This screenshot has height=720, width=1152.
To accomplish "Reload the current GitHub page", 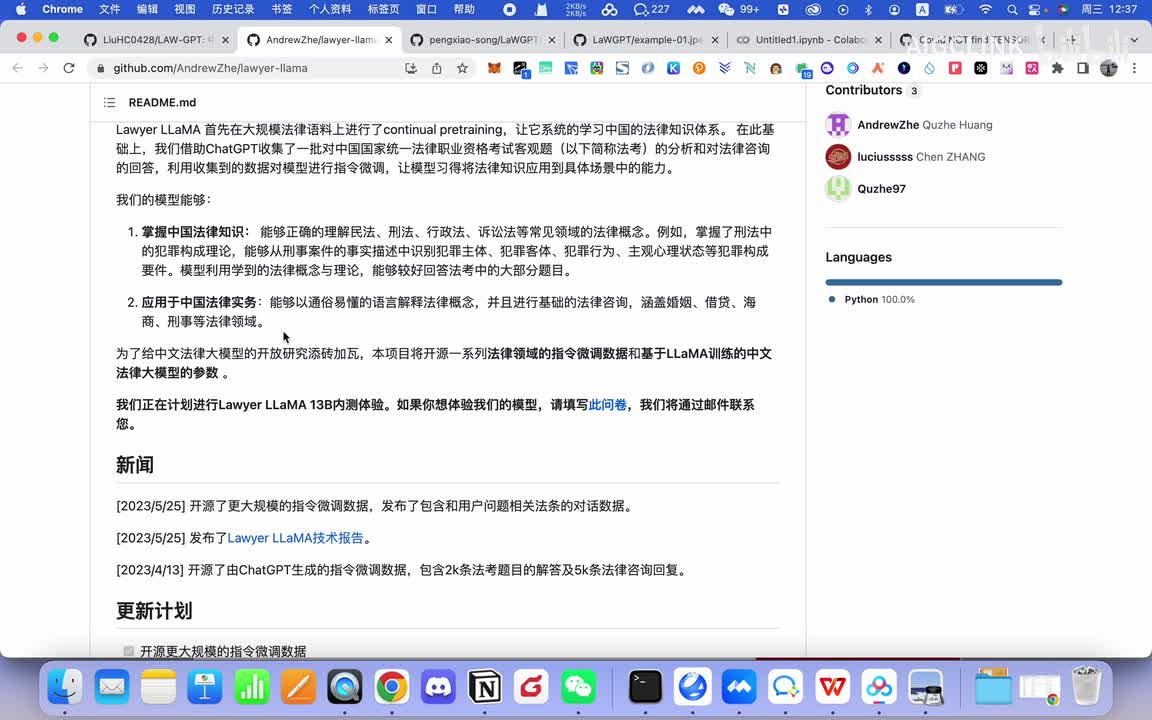I will (69, 68).
